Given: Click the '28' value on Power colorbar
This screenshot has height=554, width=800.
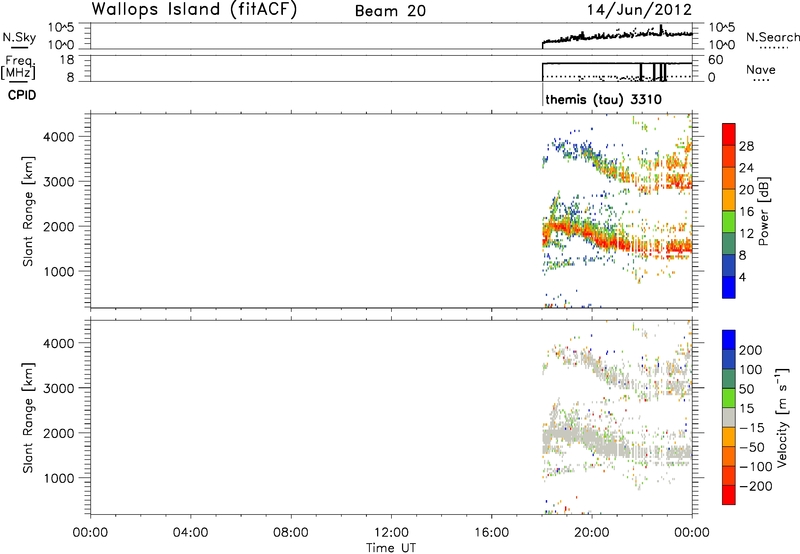Looking at the screenshot, I should [746, 146].
